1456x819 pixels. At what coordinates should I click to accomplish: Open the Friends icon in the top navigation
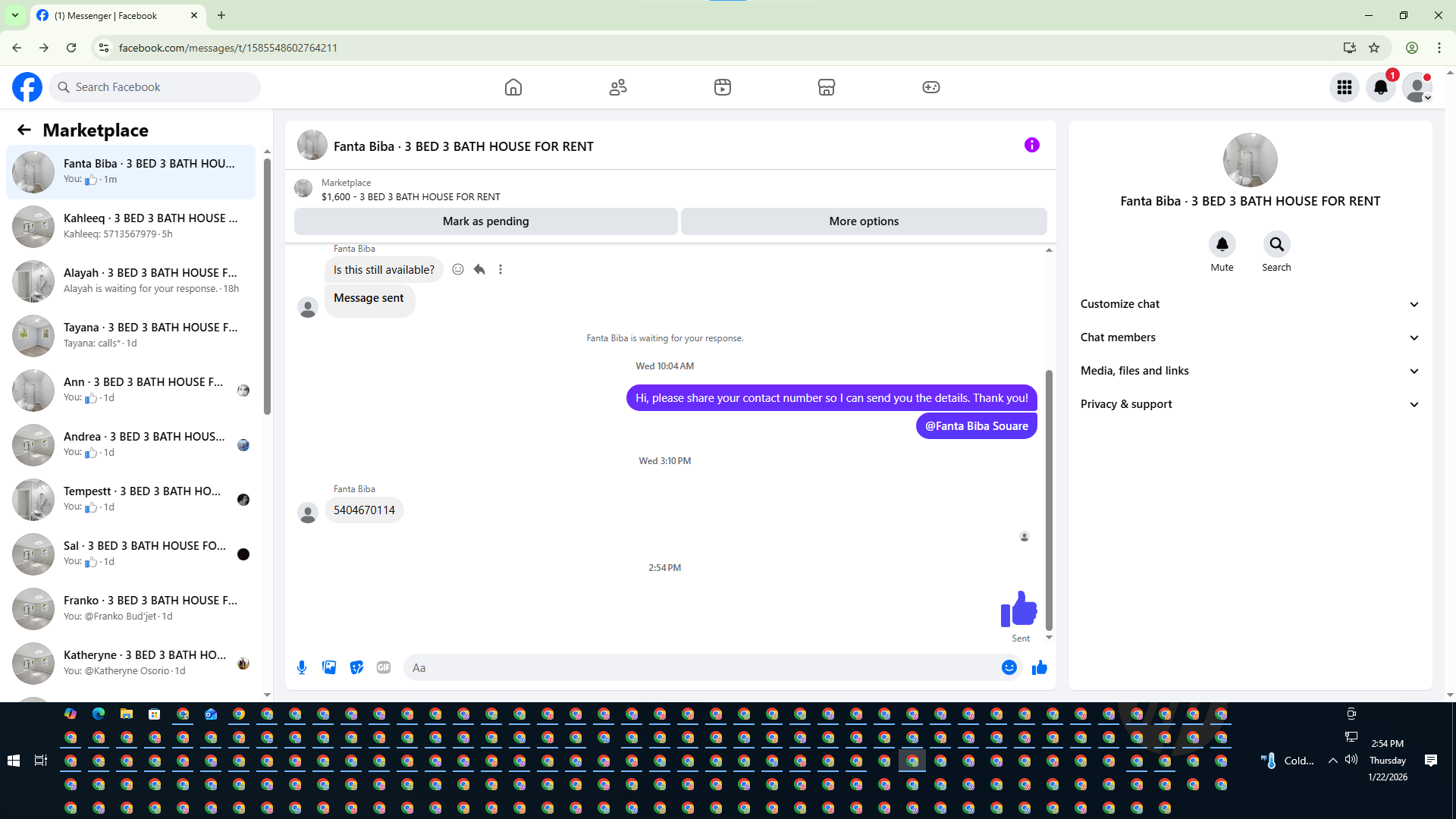click(x=618, y=87)
